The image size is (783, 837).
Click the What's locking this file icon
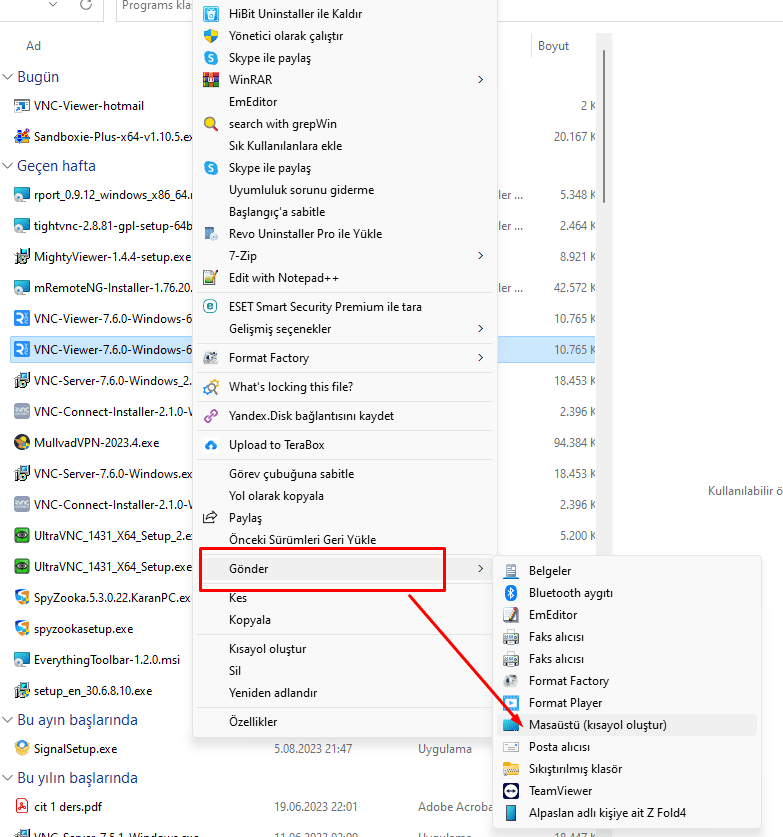pyautogui.click(x=211, y=387)
